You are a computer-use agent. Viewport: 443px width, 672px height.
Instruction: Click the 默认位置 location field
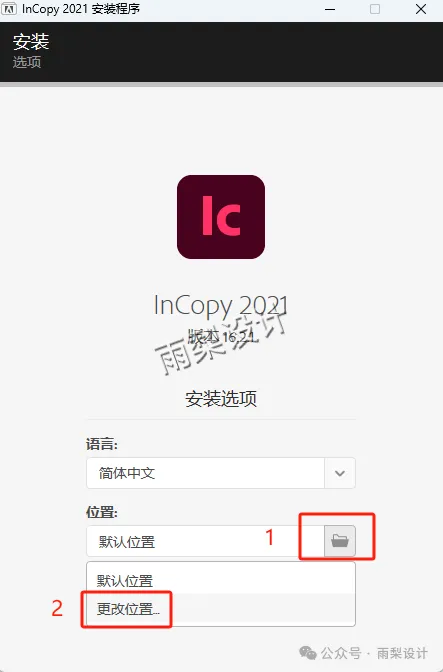[205, 541]
